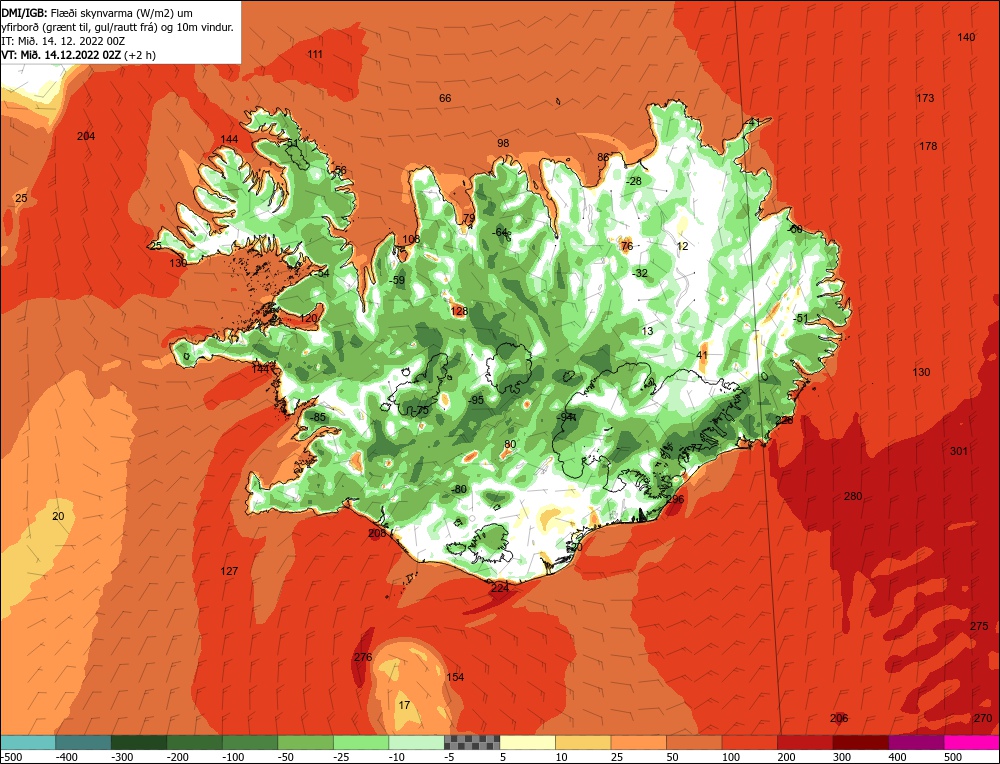The width and height of the screenshot is (1000, 764).
Task: Click the map value 280
Action: click(x=853, y=496)
